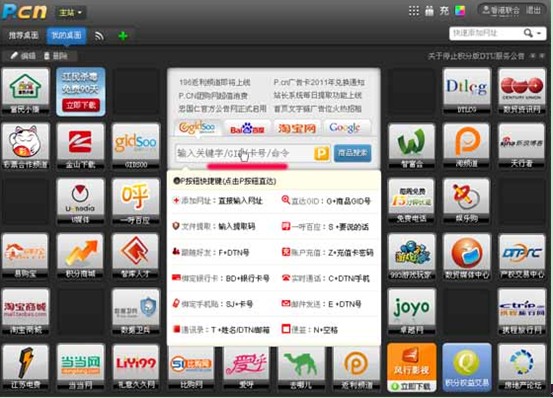553x398 pixels.
Task: Open the user account name link
Action: (501, 10)
